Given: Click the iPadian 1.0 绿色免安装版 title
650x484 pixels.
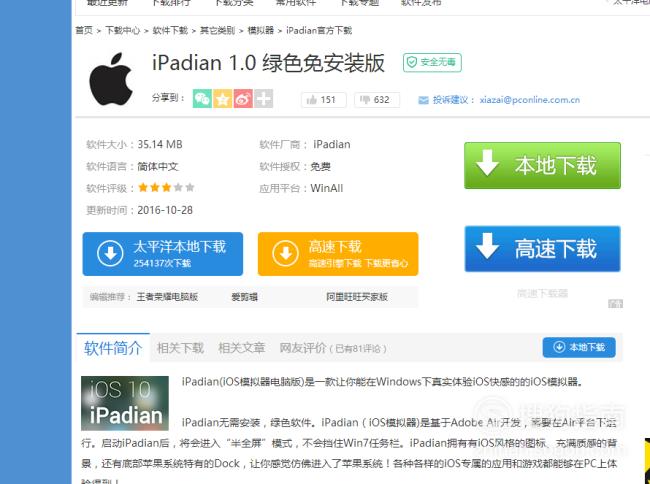Looking at the screenshot, I should (x=269, y=63).
